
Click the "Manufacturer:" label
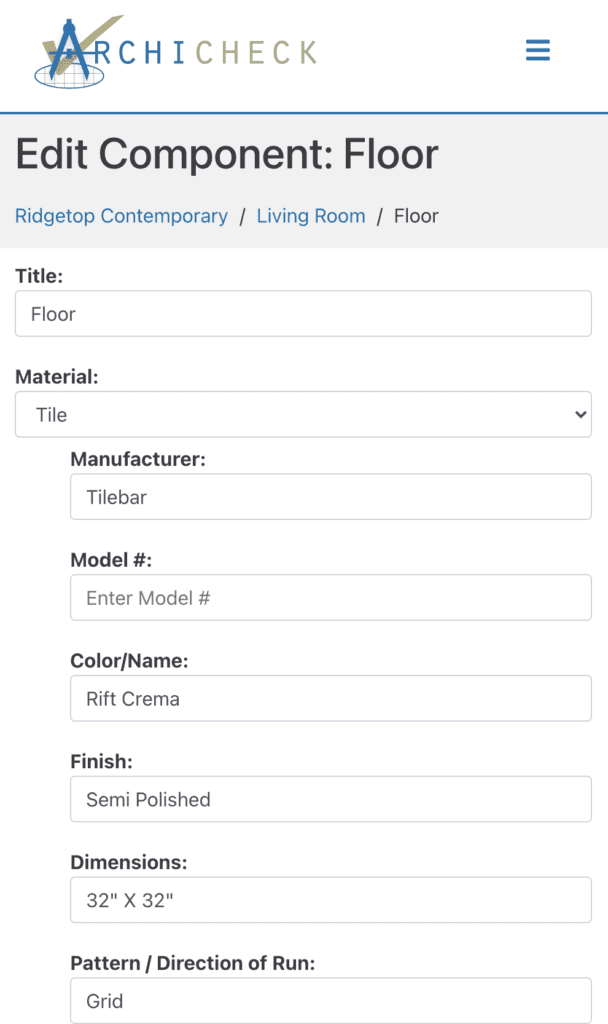pyautogui.click(x=137, y=460)
